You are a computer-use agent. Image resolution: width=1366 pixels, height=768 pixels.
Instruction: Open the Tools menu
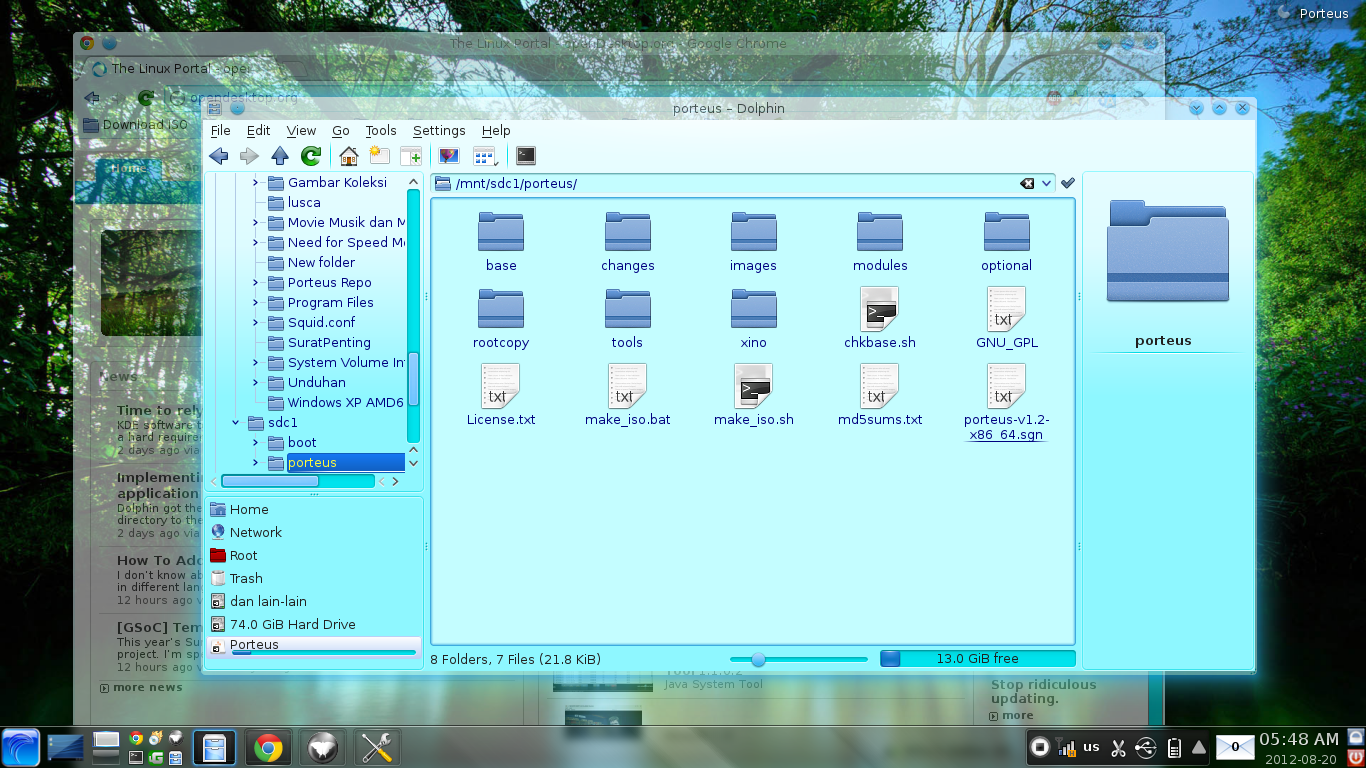(x=381, y=131)
